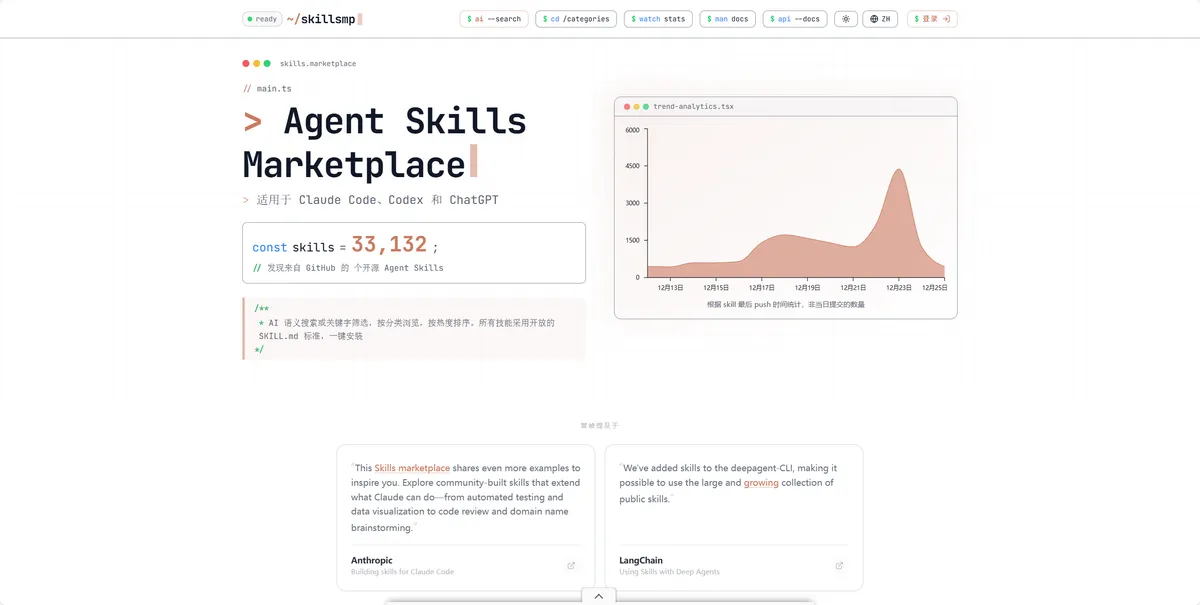The height and width of the screenshot is (605, 1200).
Task: Open the ai --search nav item
Action: pos(494,19)
